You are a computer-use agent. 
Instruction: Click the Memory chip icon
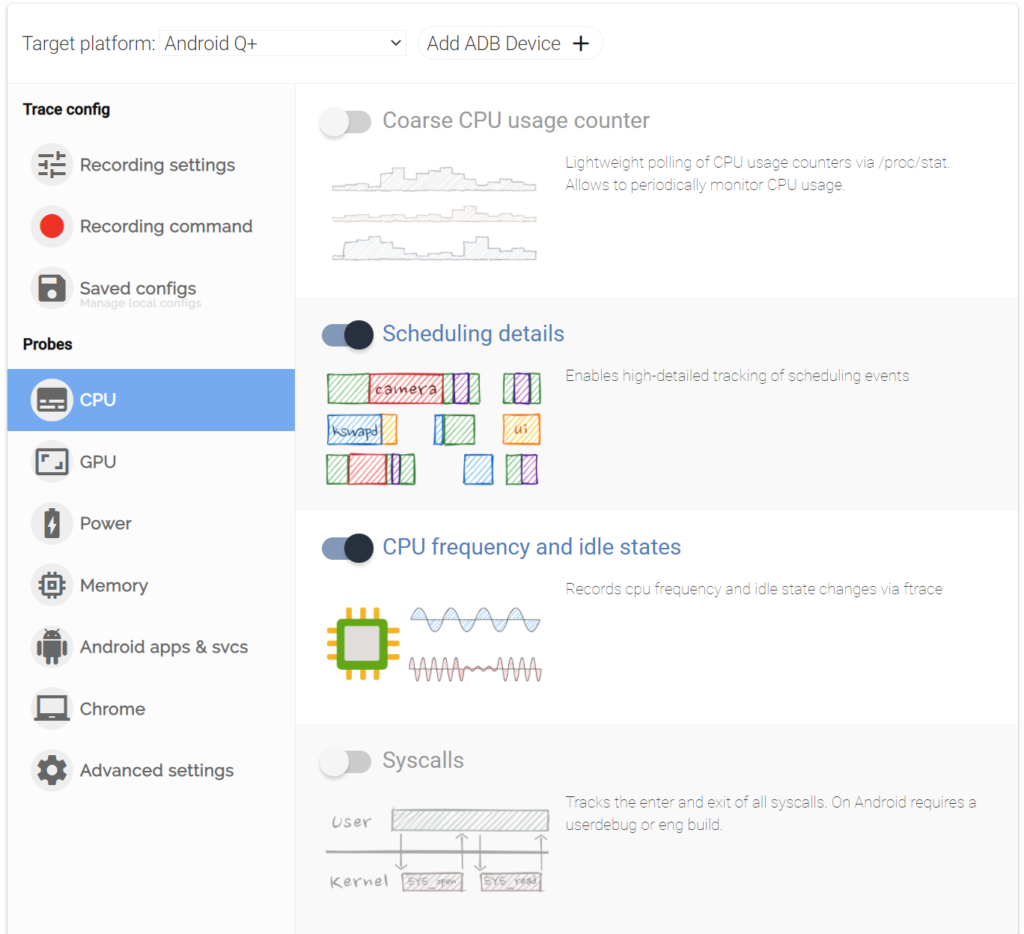[x=52, y=586]
